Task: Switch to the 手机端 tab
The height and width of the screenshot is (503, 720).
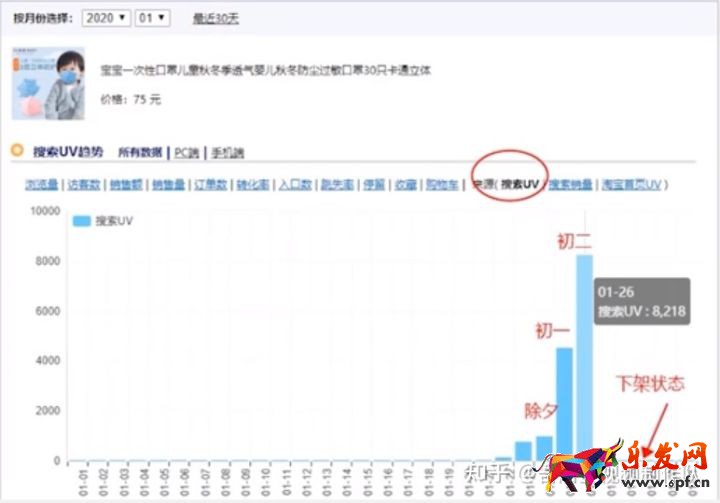Action: pos(227,153)
